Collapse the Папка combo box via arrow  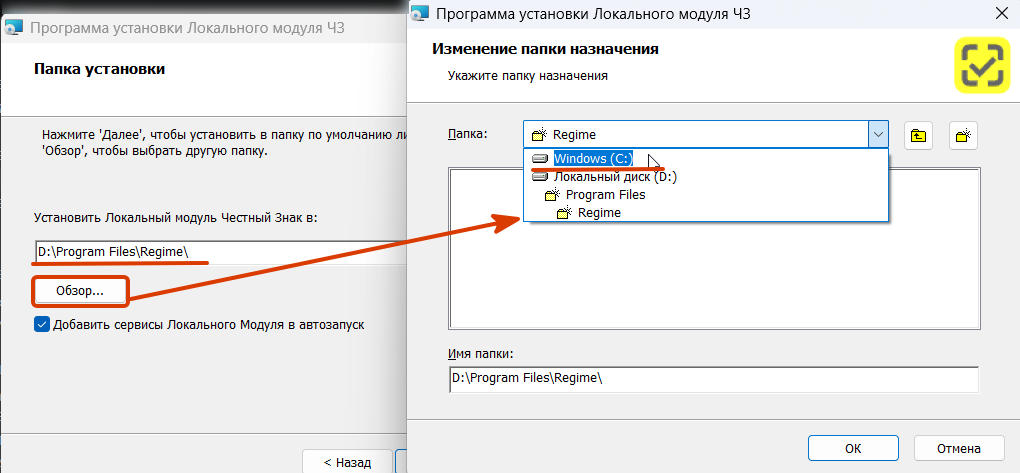coord(878,135)
